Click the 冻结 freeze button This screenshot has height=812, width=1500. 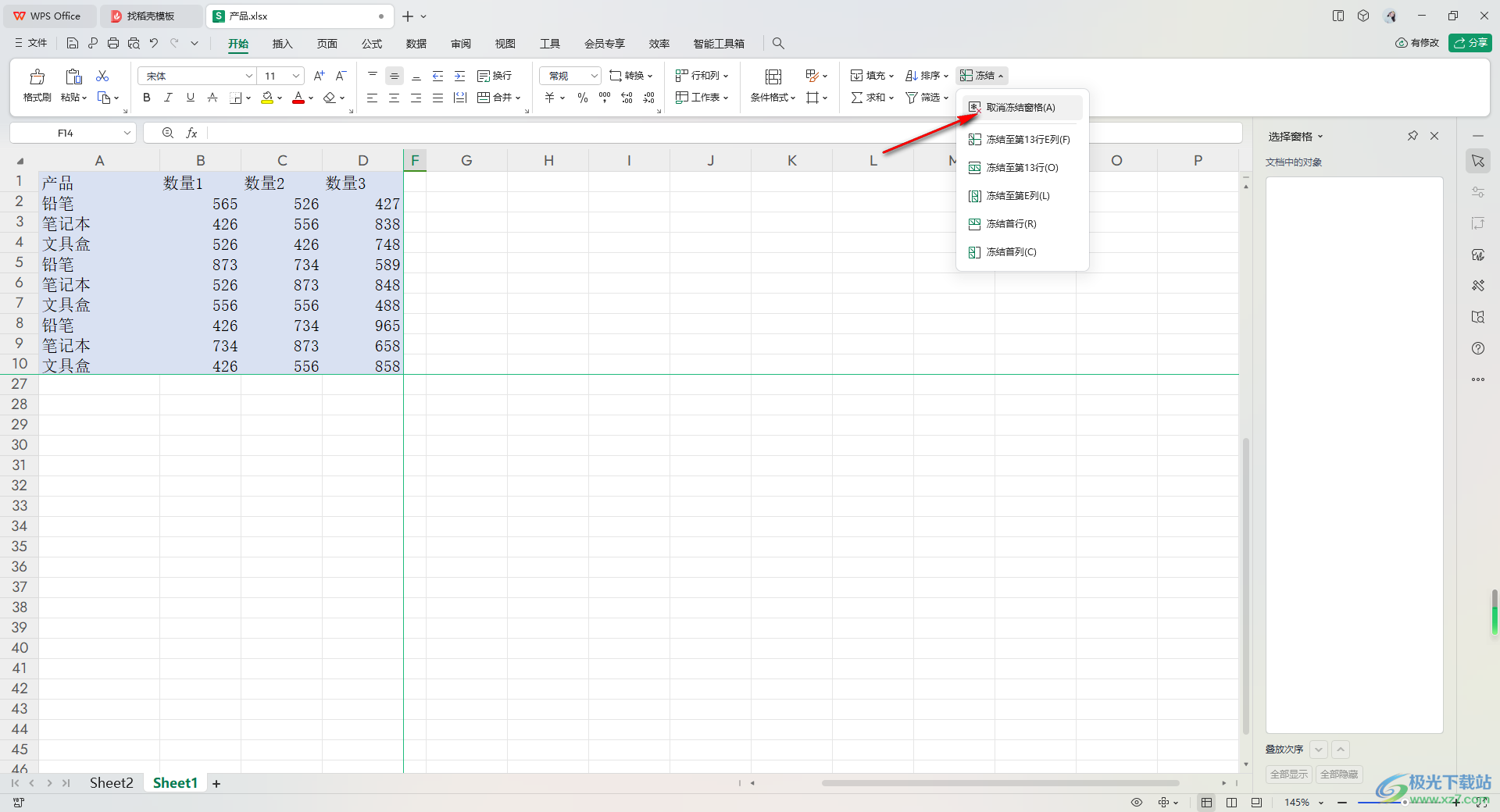982,76
